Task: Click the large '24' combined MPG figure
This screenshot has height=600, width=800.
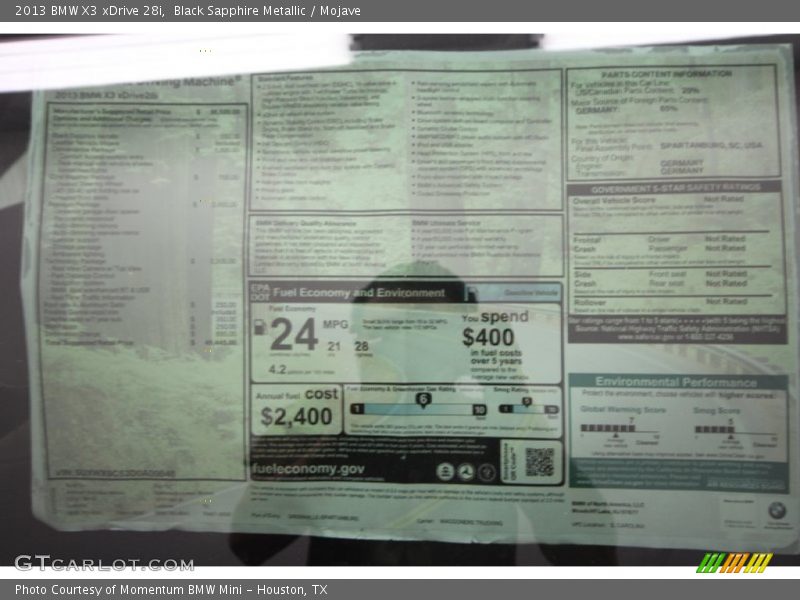Action: (x=294, y=335)
